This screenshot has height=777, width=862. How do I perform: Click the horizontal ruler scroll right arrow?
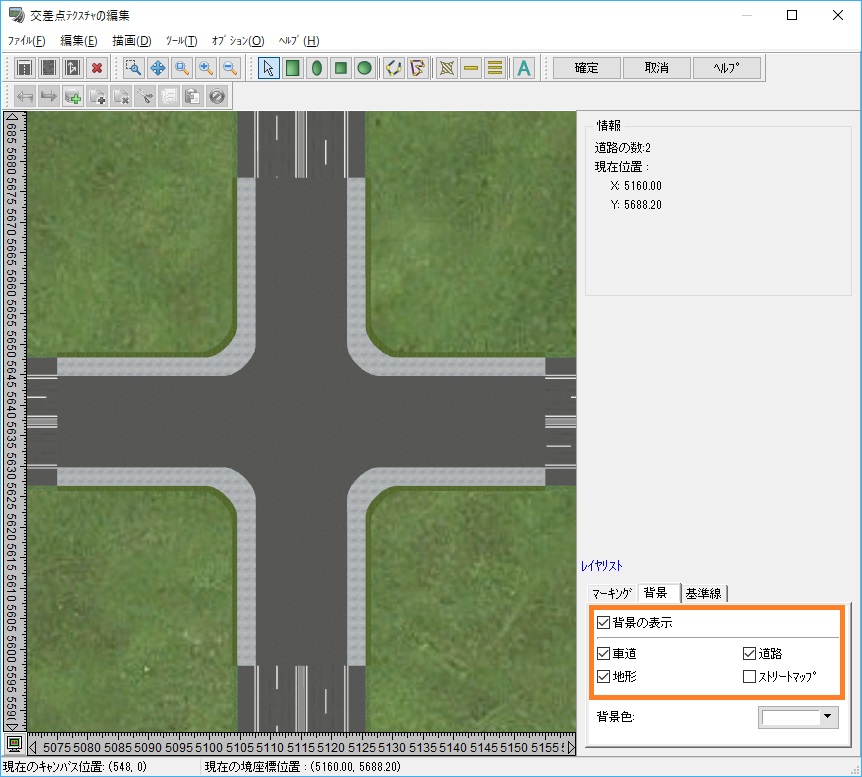571,747
